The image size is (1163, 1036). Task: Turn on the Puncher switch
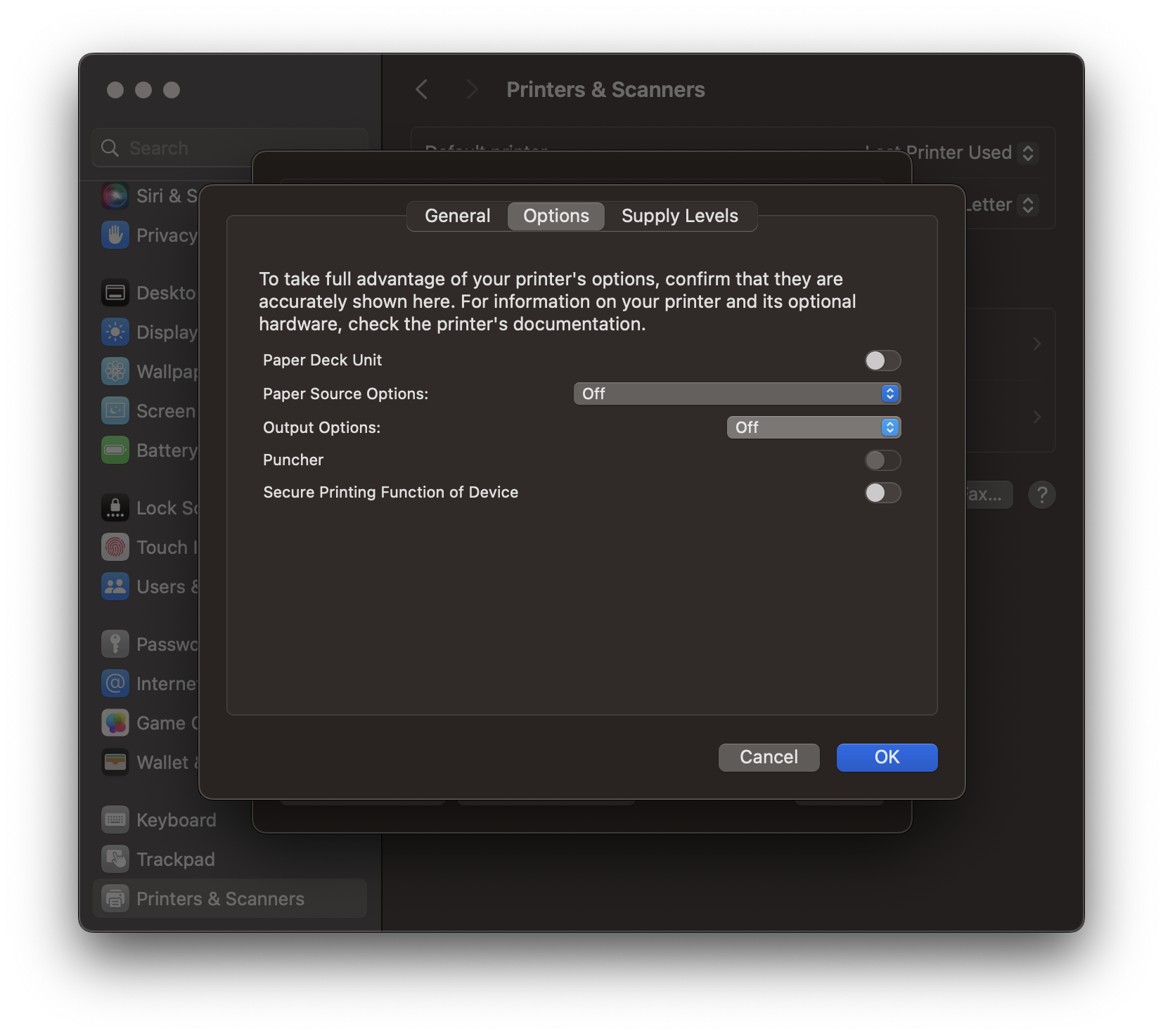[882, 460]
